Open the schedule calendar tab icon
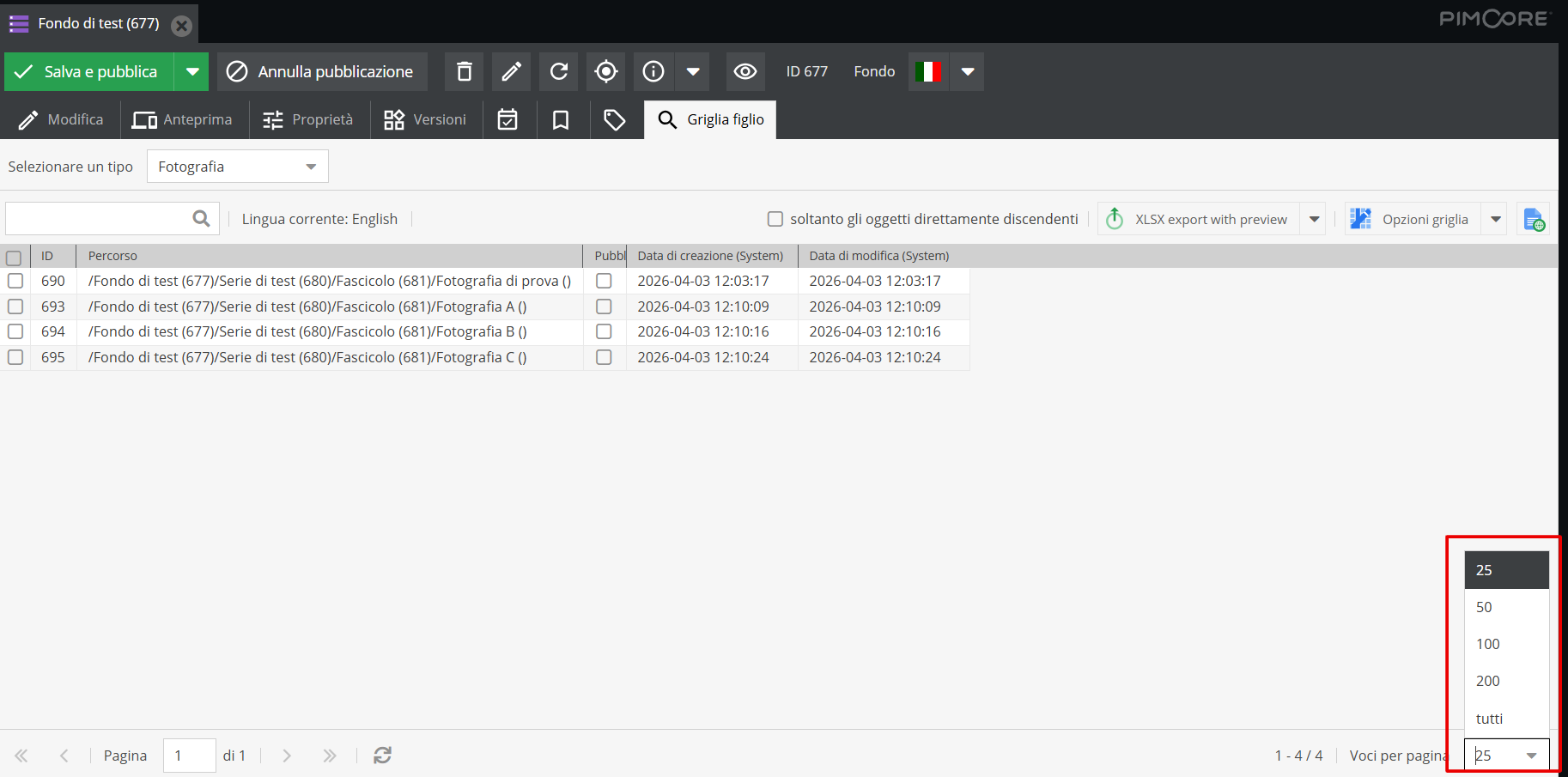 coord(507,119)
